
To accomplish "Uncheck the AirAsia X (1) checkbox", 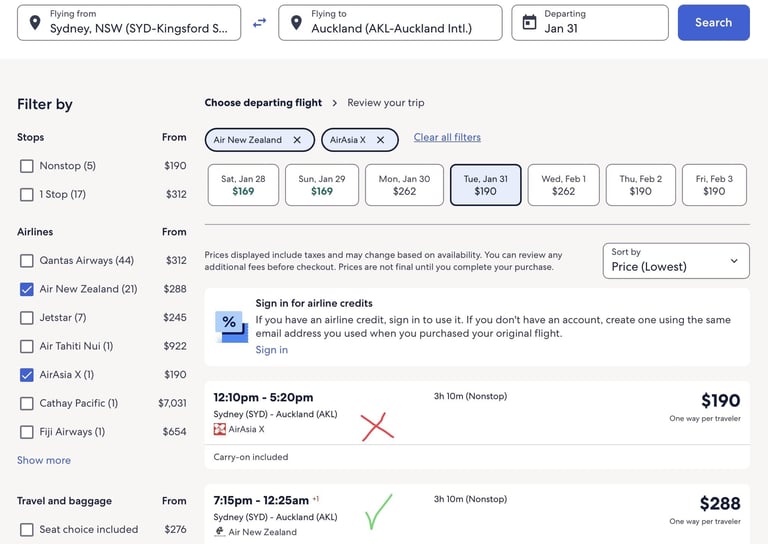I will pyautogui.click(x=26, y=375).
